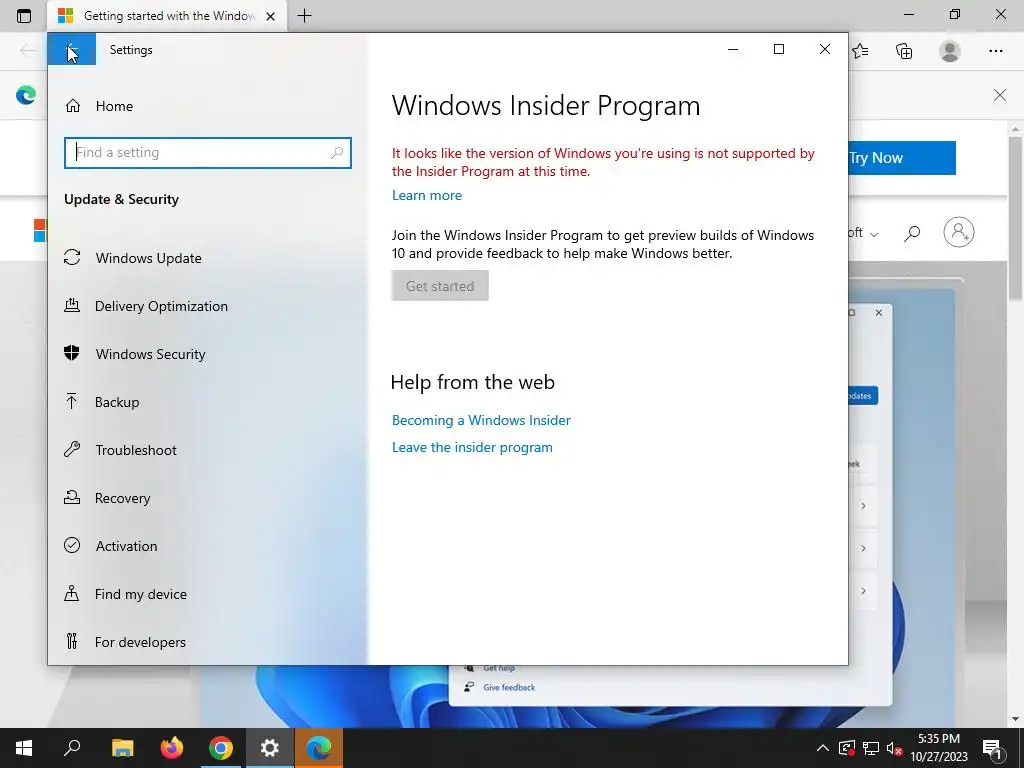The image size is (1024, 768).
Task: Open Delivery Optimization section
Action: tap(208, 306)
